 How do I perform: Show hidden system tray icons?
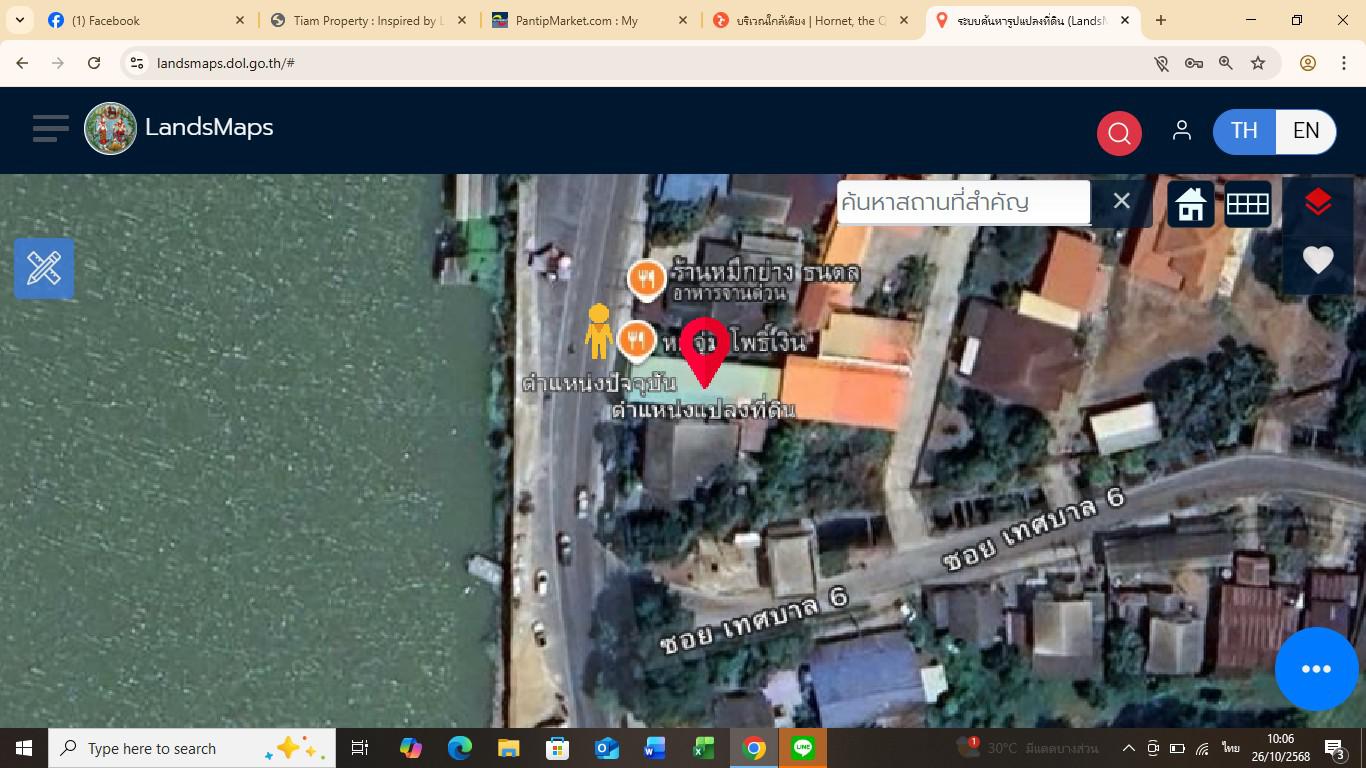point(1128,748)
